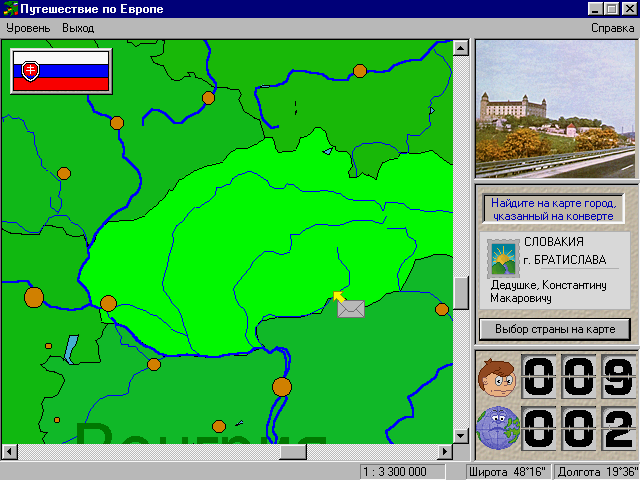Click the horizontal scrollbar thumb

pyautogui.click(x=293, y=452)
